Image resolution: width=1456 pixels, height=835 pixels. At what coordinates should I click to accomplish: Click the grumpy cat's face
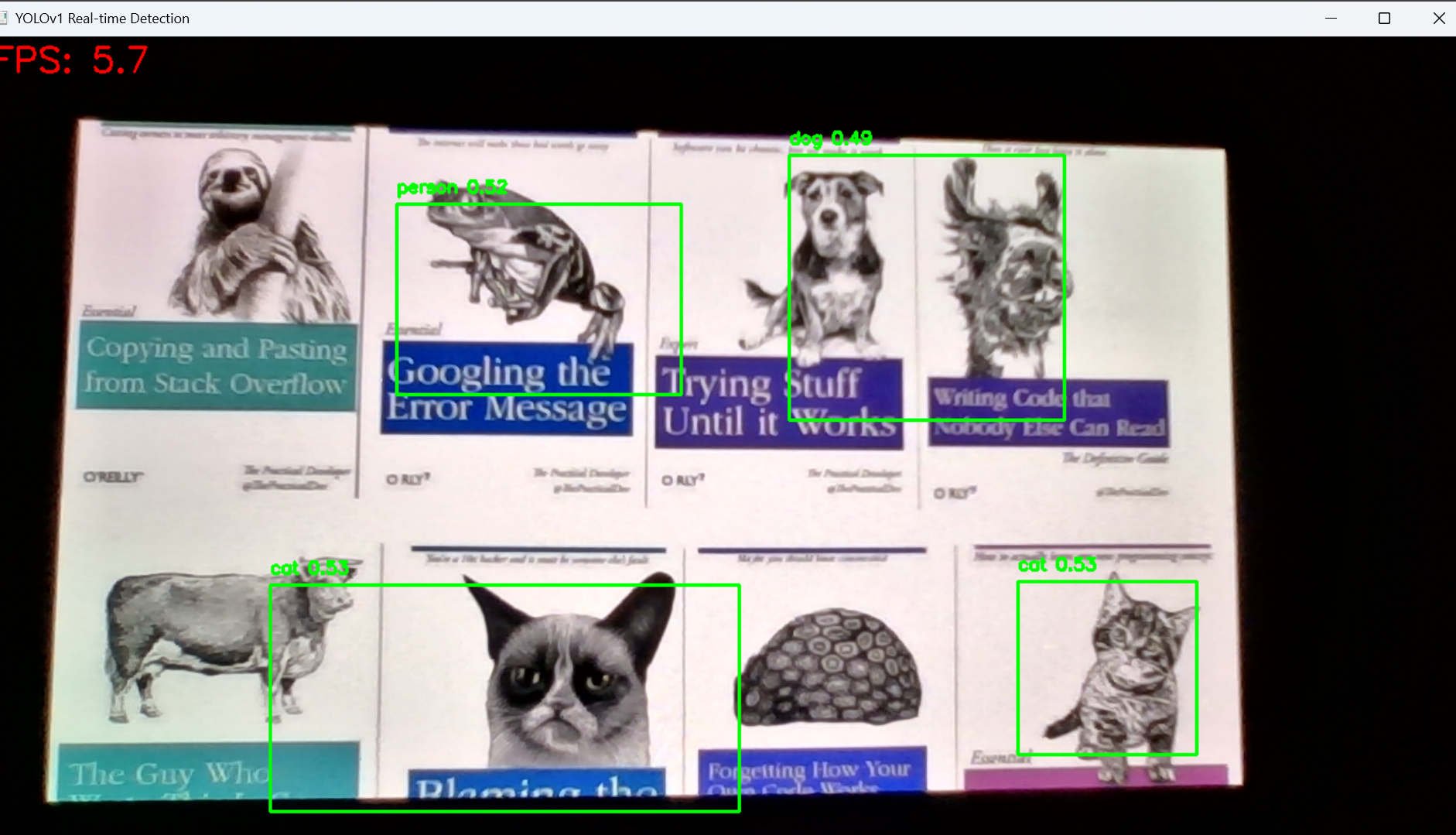(x=565, y=681)
